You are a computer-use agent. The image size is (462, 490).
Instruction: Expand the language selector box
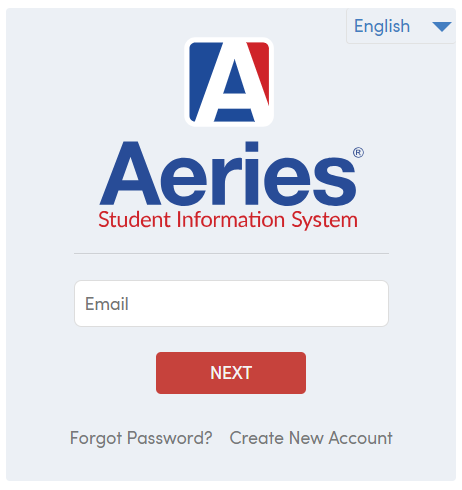[401, 26]
